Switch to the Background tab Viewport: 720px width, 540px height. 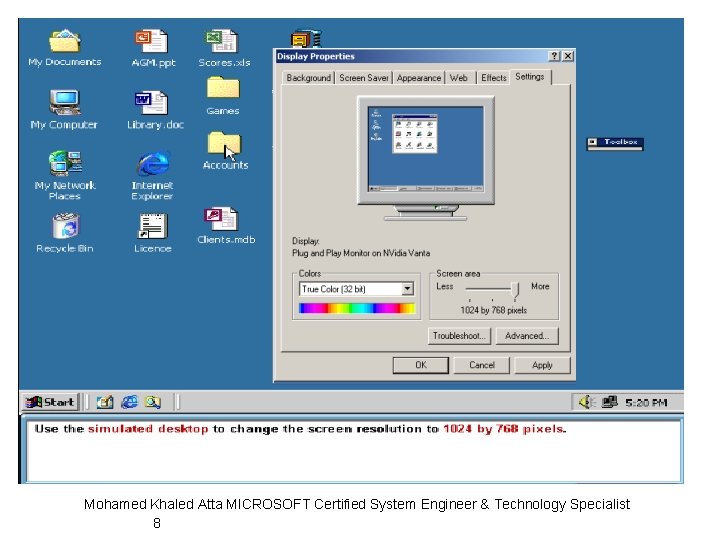309,78
